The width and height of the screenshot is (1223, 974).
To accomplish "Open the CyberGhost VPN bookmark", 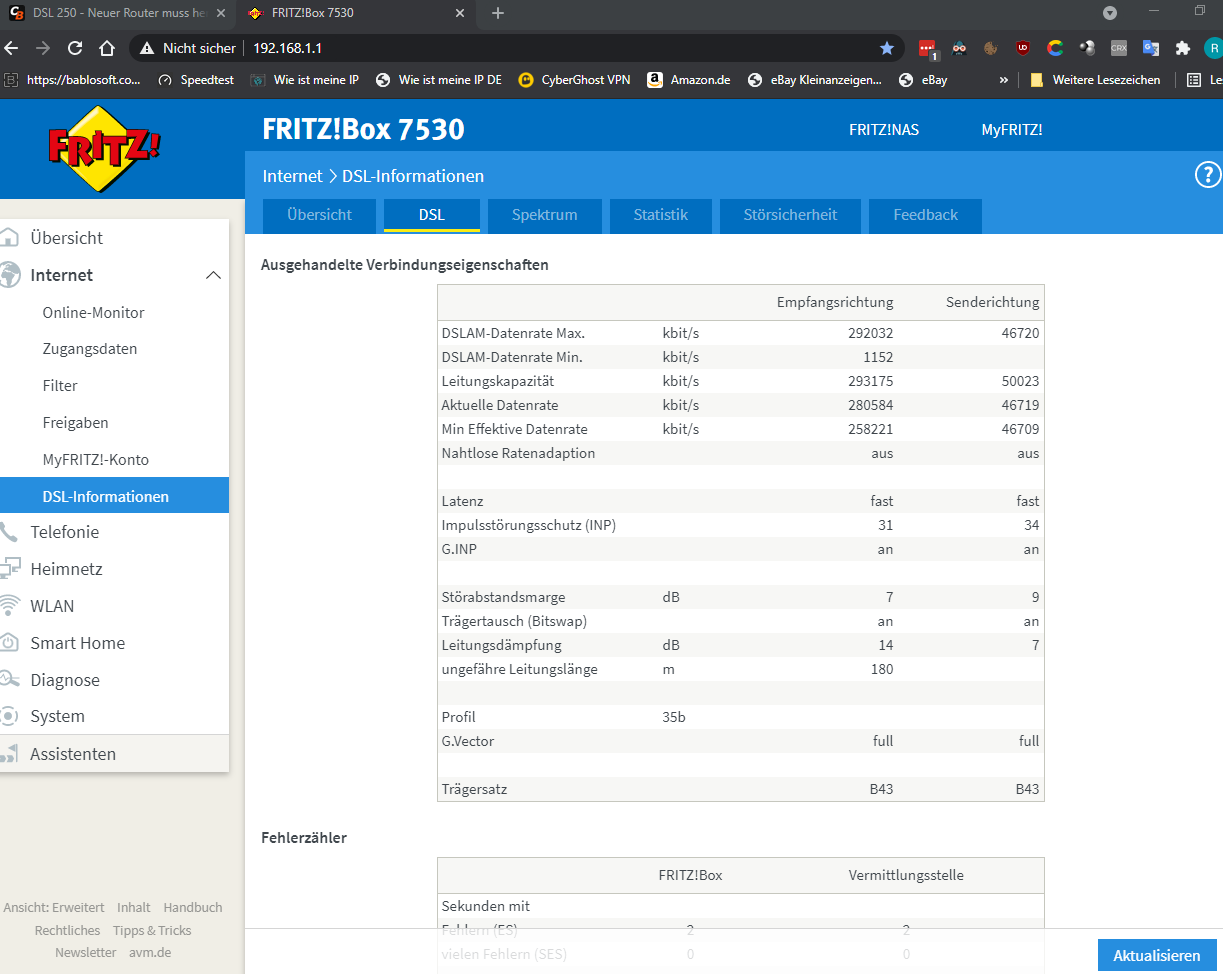I will (x=574, y=80).
